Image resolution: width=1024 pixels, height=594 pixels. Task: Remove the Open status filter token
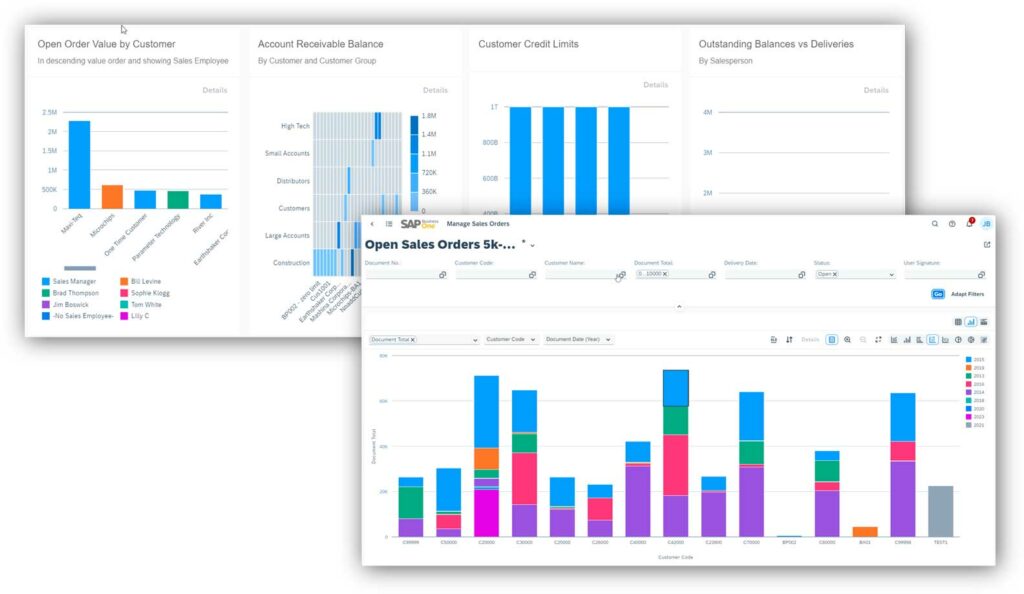point(835,274)
